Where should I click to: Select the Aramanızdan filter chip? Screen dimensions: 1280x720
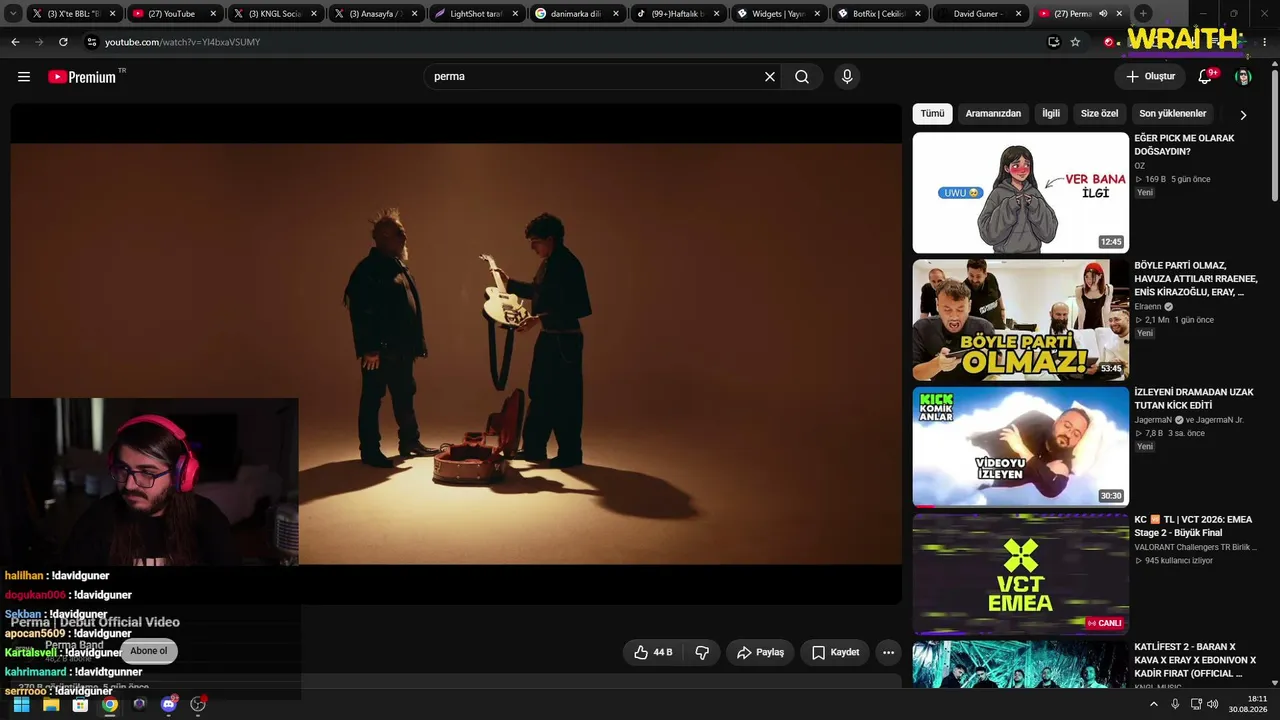click(x=993, y=114)
